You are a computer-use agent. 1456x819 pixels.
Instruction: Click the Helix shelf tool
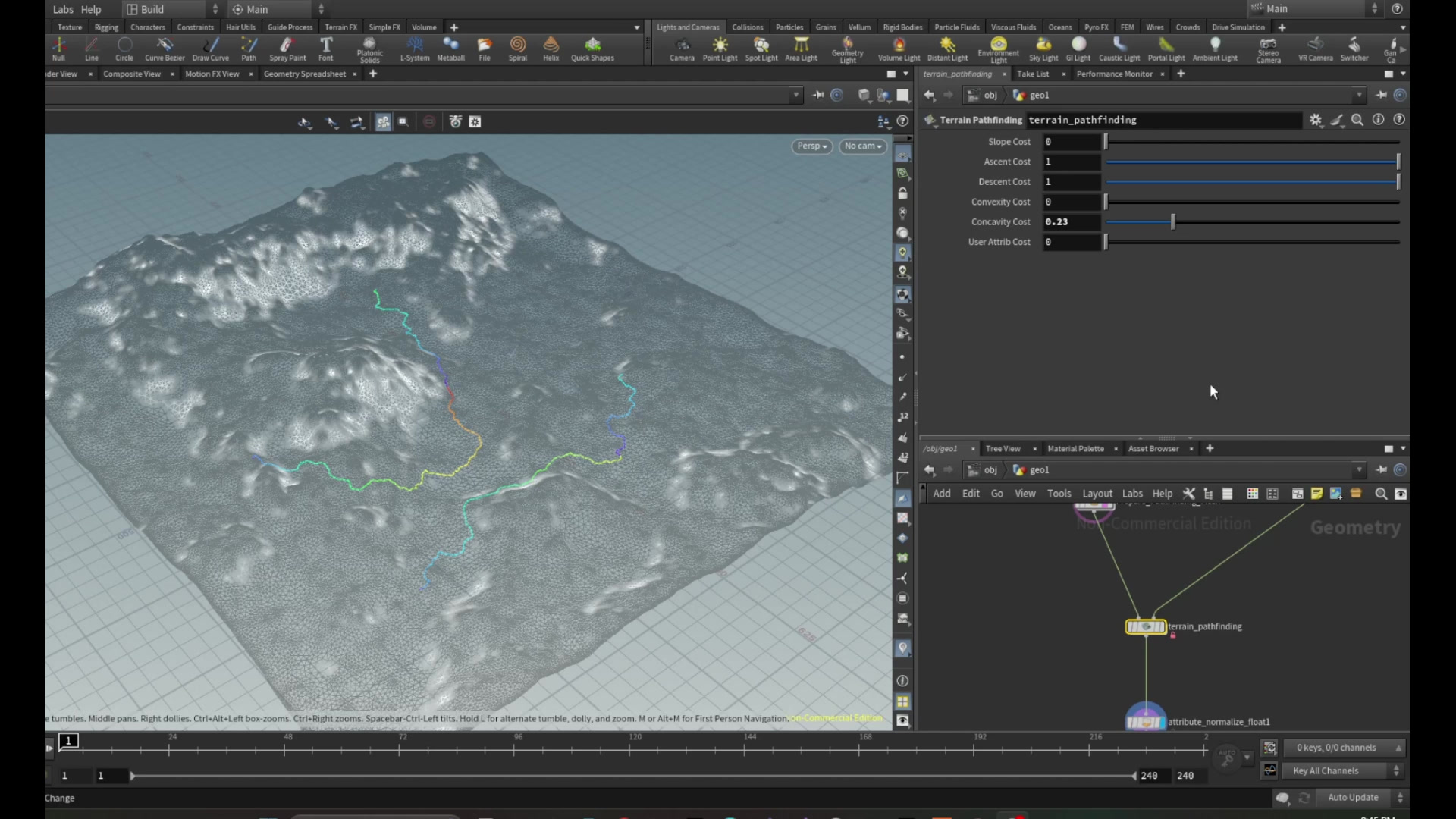551,49
